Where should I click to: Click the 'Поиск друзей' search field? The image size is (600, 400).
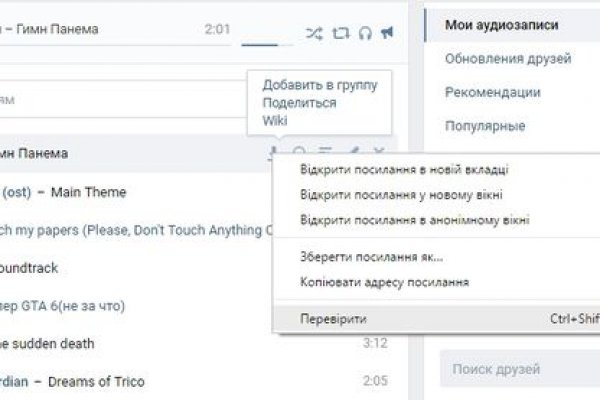tap(520, 370)
